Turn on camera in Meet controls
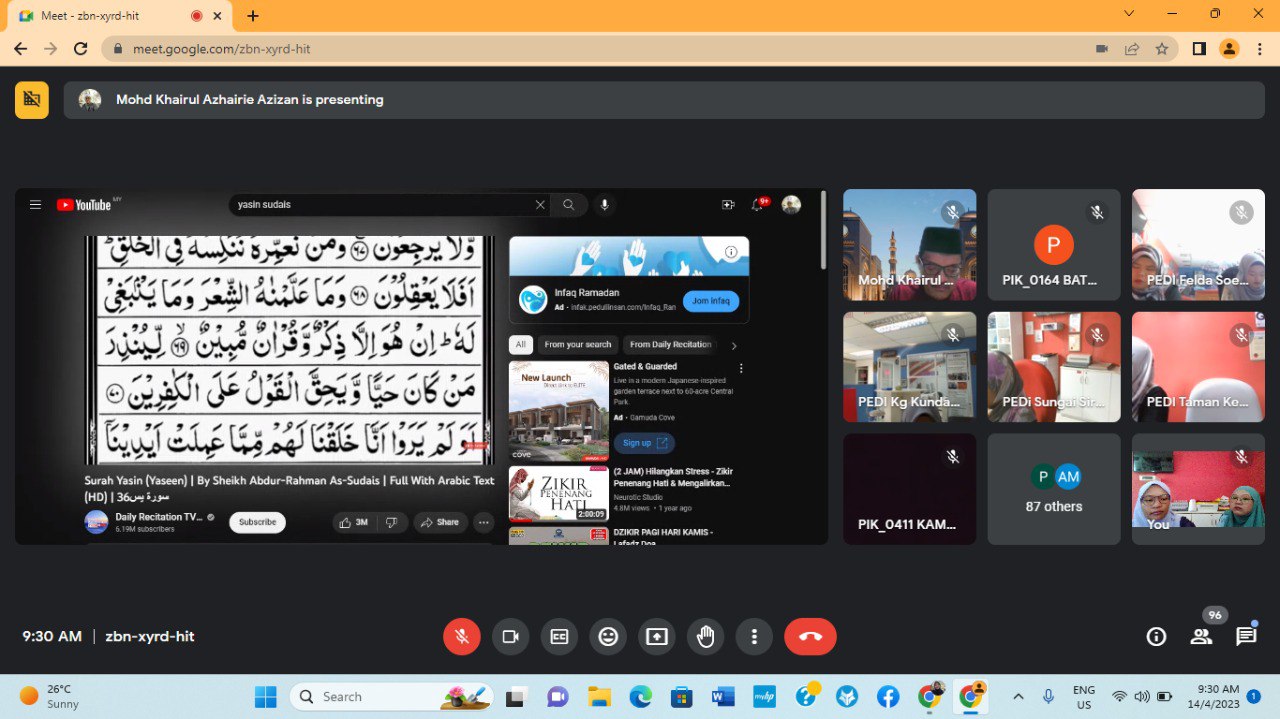 pyautogui.click(x=511, y=636)
